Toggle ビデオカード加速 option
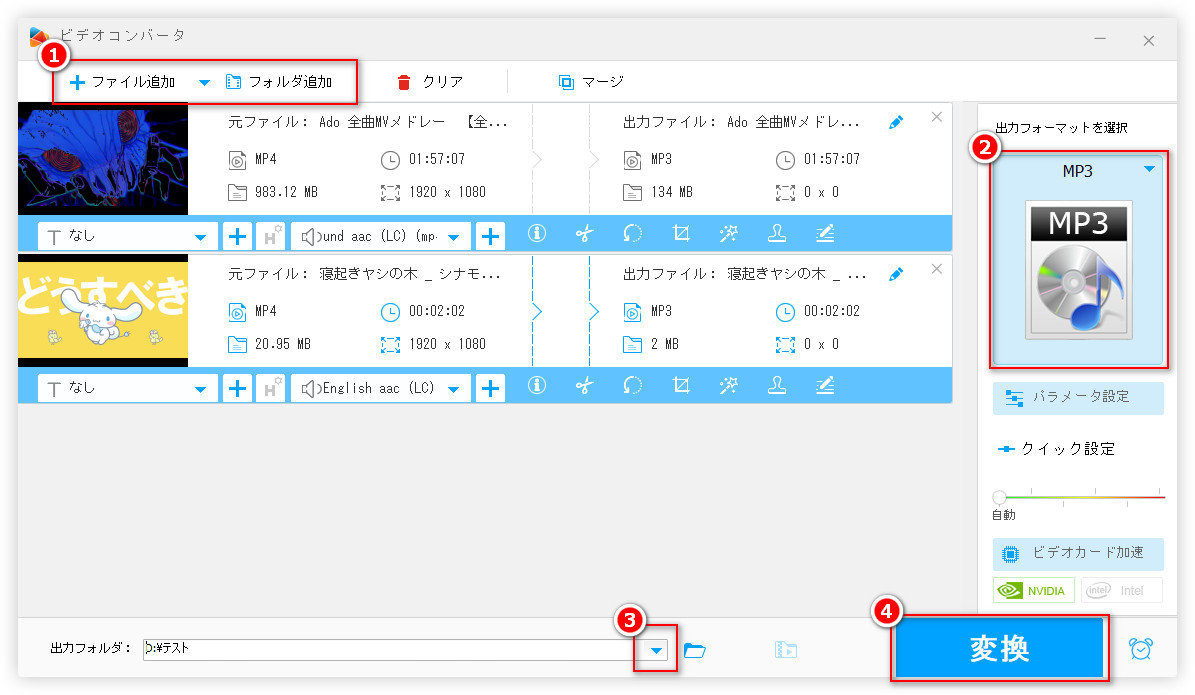 tap(1078, 555)
